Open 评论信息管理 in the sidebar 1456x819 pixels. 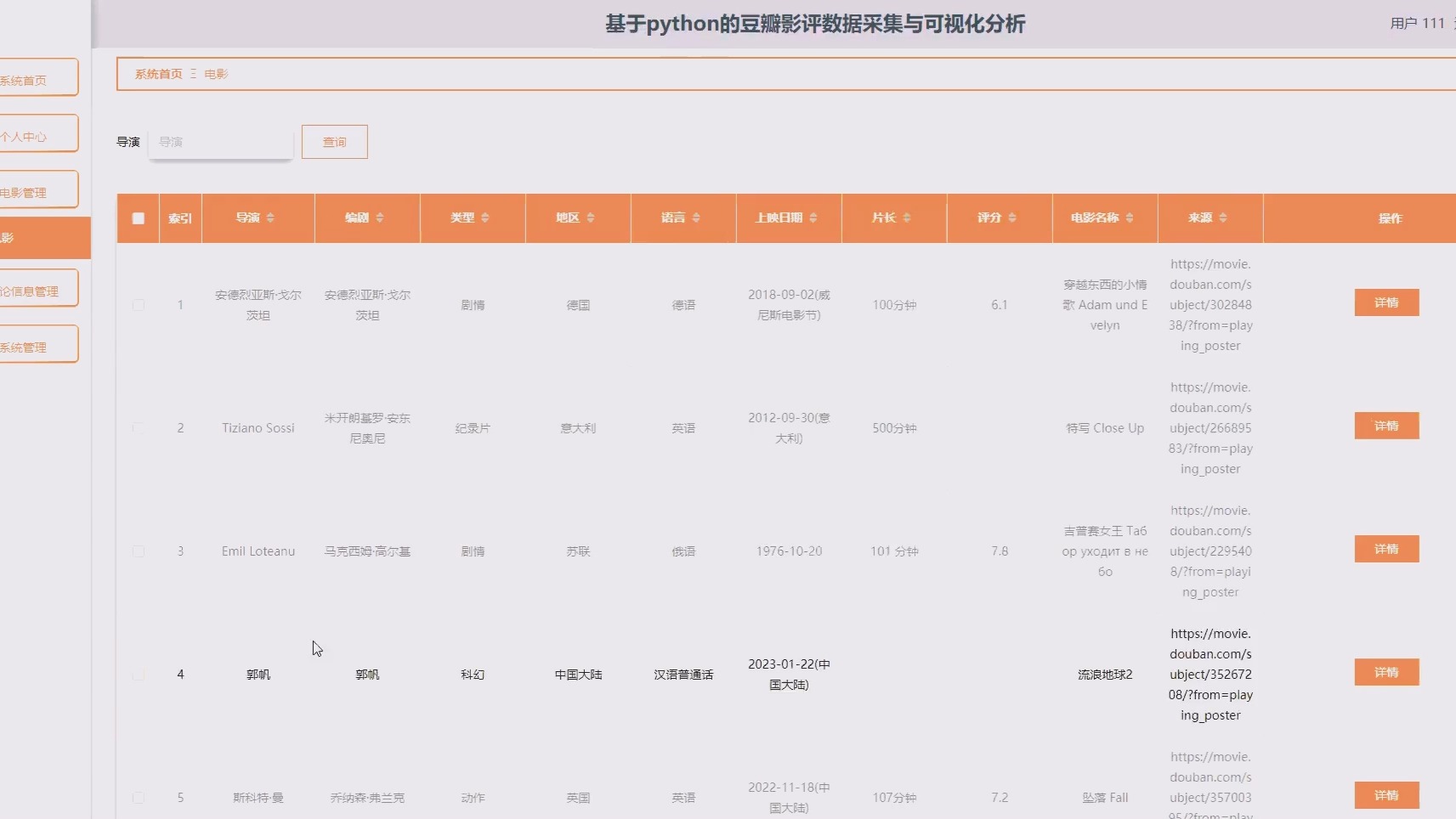coord(38,289)
